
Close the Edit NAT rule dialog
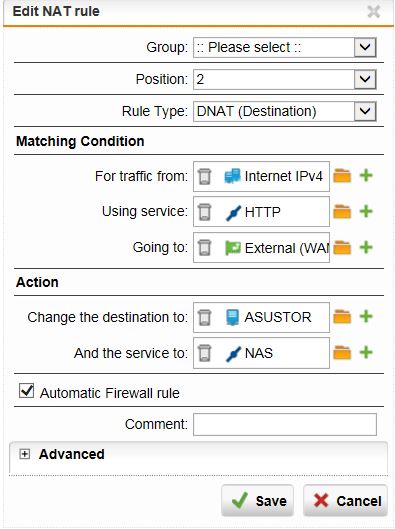click(x=374, y=11)
